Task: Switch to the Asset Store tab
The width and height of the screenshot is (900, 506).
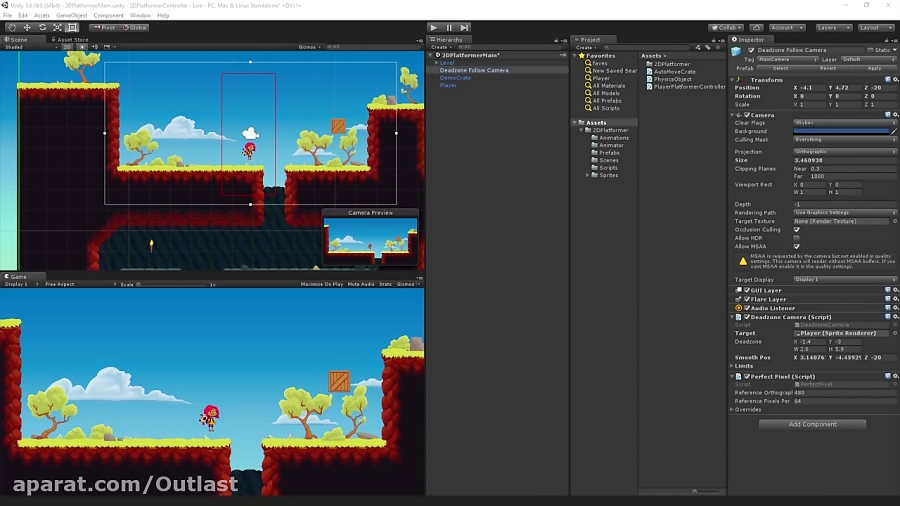Action: click(x=70, y=40)
